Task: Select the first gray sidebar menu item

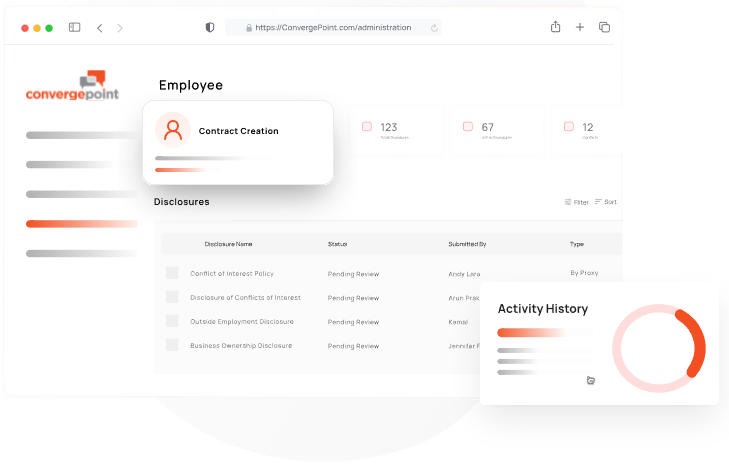Action: [x=82, y=135]
